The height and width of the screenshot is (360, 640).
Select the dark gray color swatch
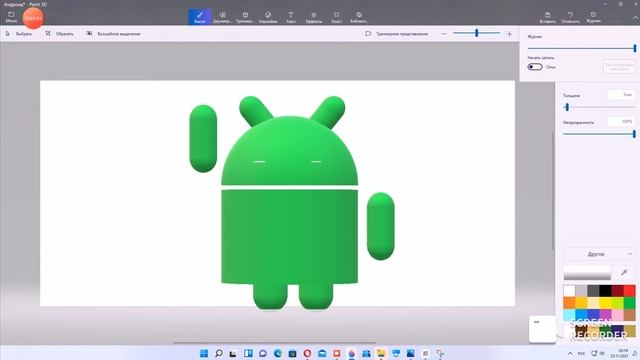point(593,291)
